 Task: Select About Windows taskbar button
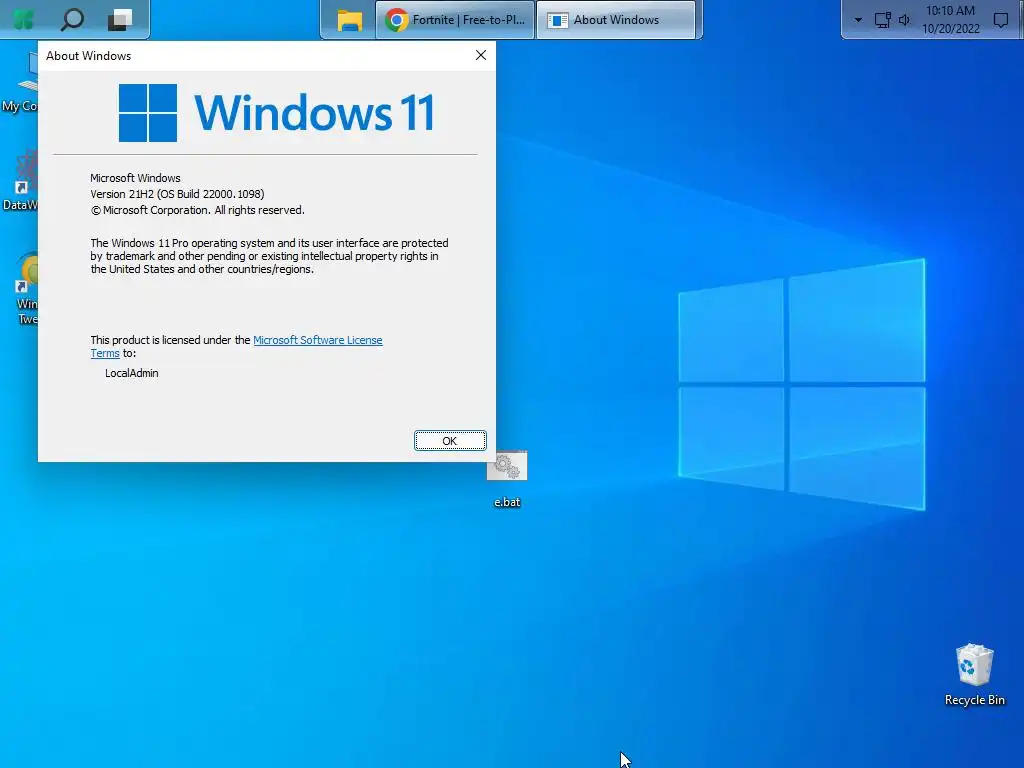616,20
